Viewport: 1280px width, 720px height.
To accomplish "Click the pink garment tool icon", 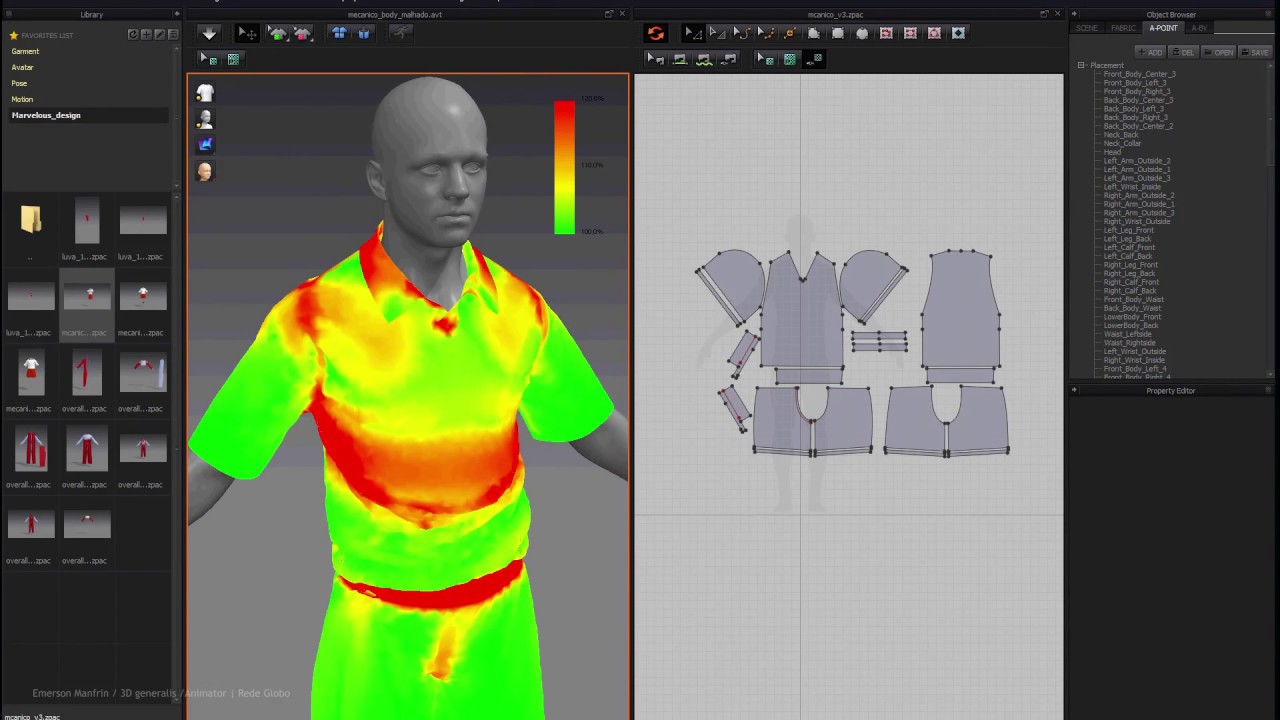I will 302,33.
